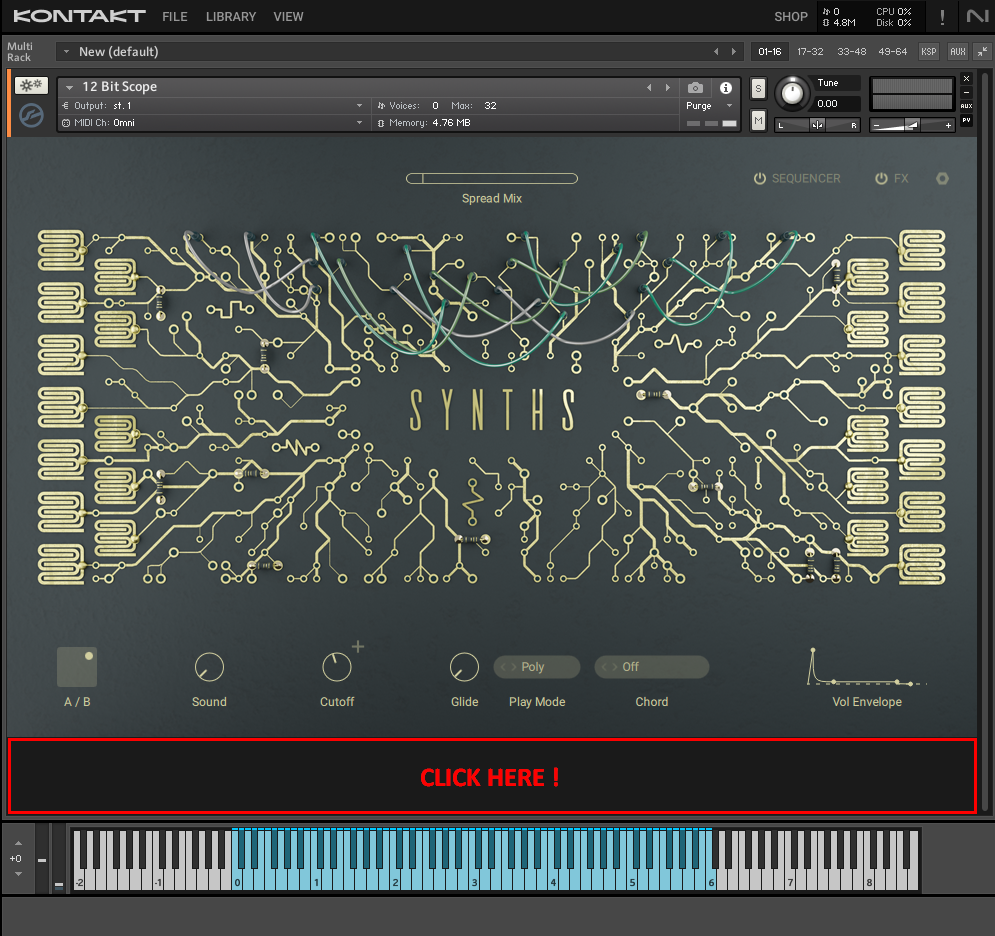Open instrument info via the i icon
Screen dimensions: 995x936
pyautogui.click(x=726, y=88)
